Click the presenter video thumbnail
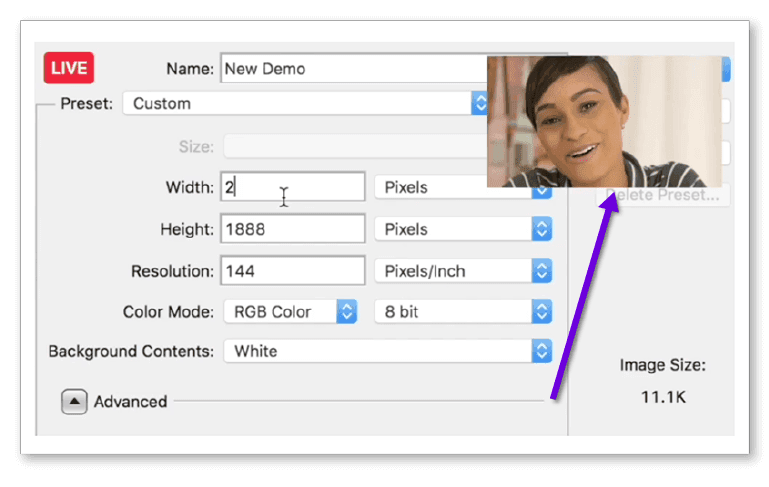The width and height of the screenshot is (769, 487). 604,121
